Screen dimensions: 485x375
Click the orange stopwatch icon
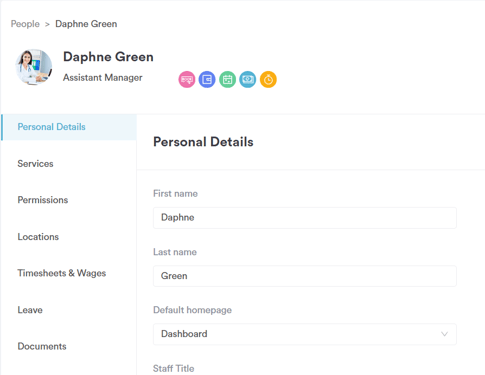click(x=268, y=80)
